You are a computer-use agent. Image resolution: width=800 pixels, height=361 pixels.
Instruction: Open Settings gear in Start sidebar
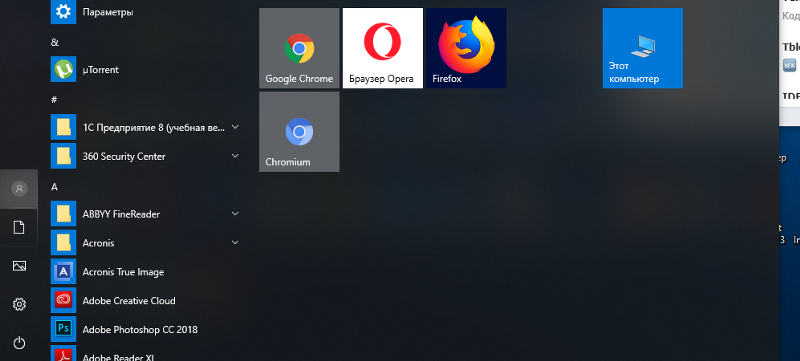coord(19,304)
